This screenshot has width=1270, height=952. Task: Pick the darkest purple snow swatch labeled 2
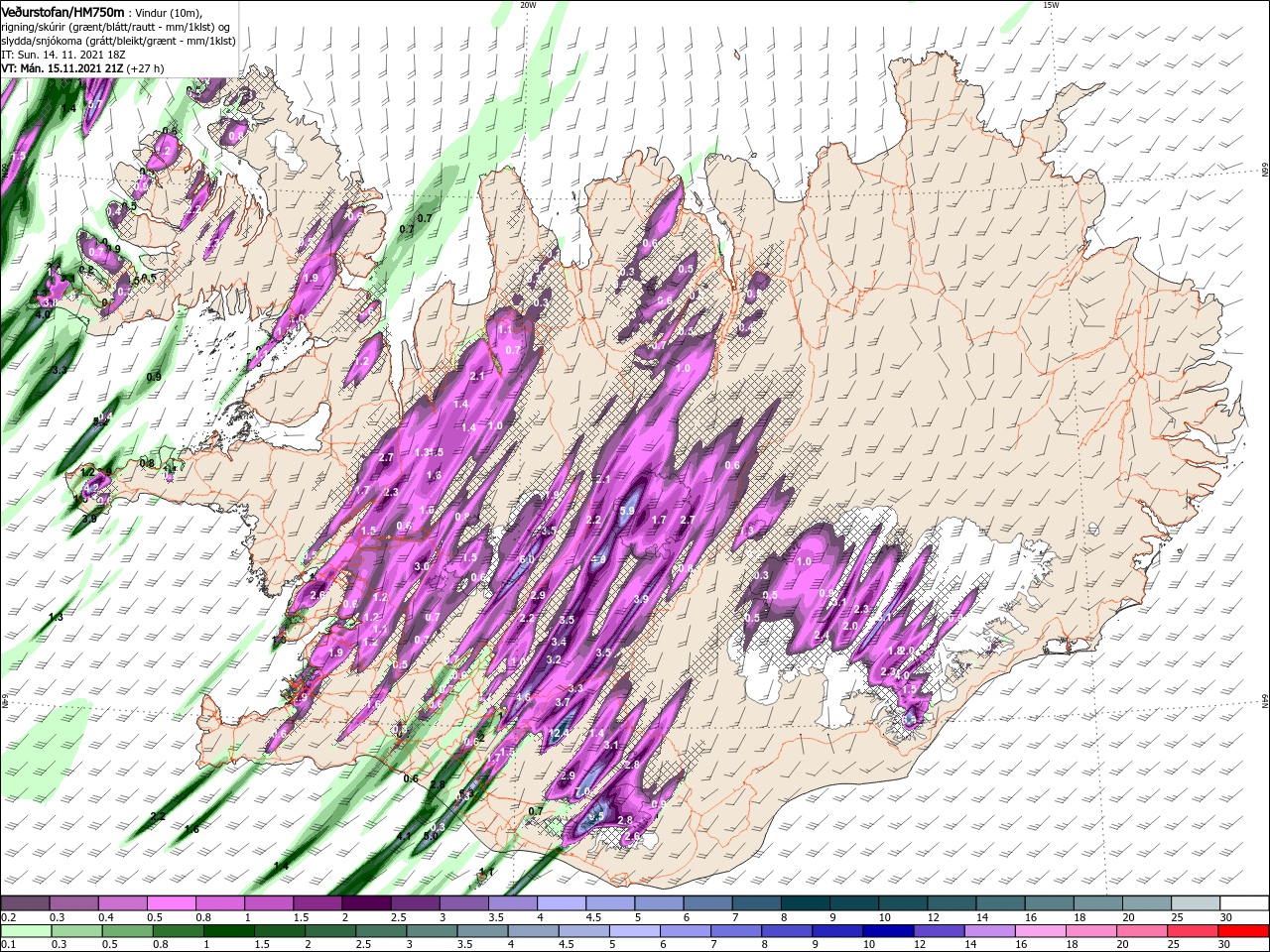366,904
